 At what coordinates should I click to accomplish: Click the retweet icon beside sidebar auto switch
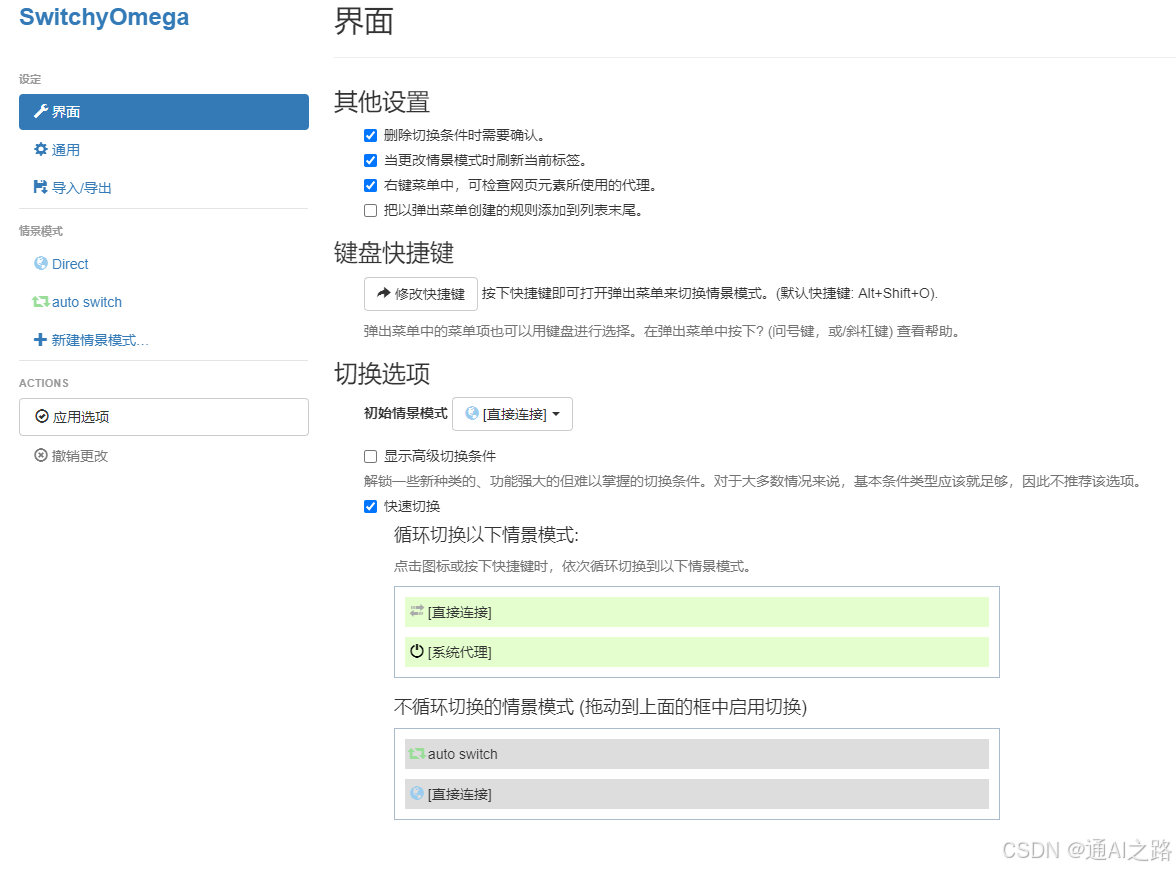pyautogui.click(x=40, y=302)
